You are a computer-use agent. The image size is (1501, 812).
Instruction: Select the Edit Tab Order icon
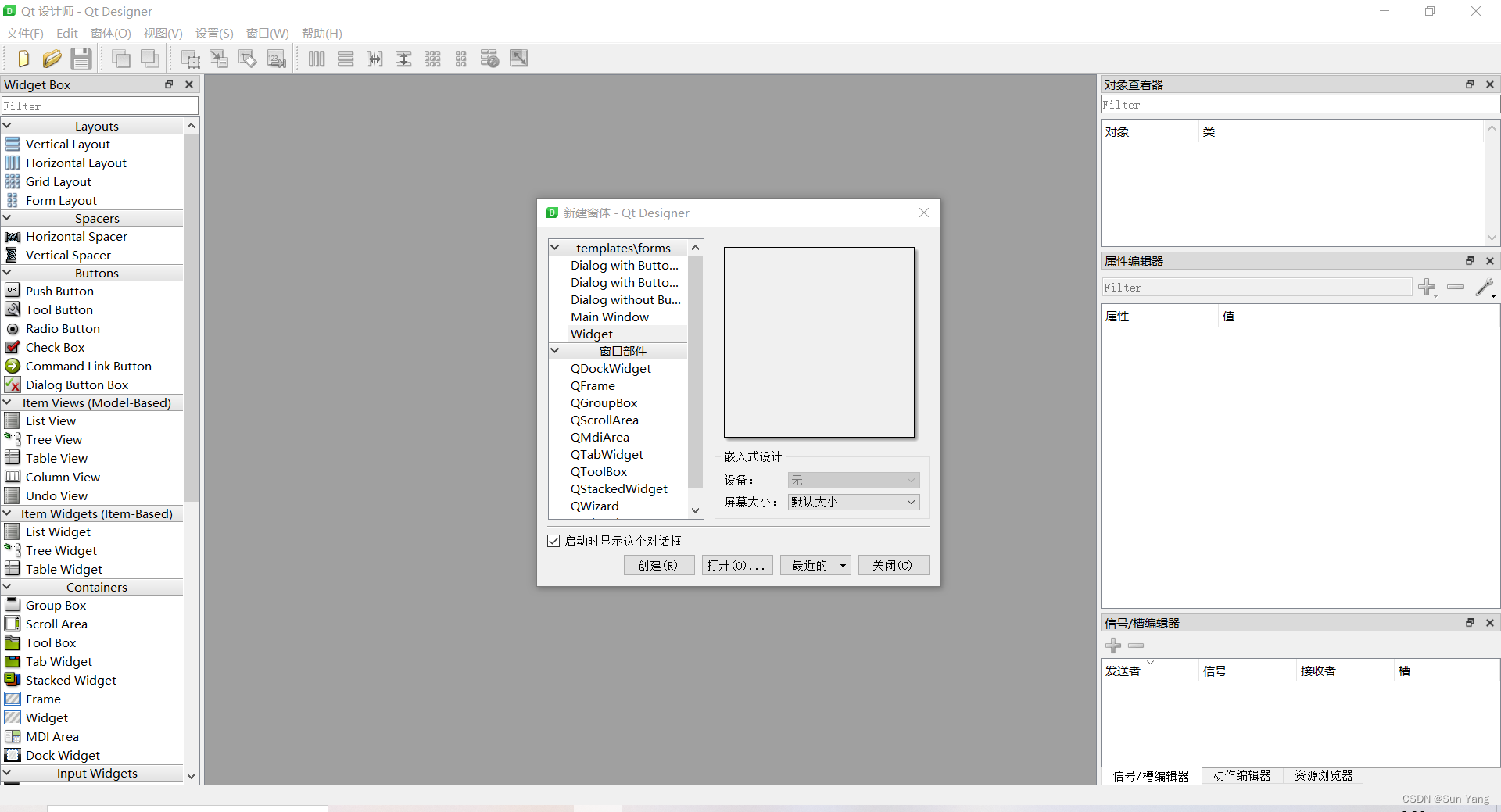tap(277, 59)
